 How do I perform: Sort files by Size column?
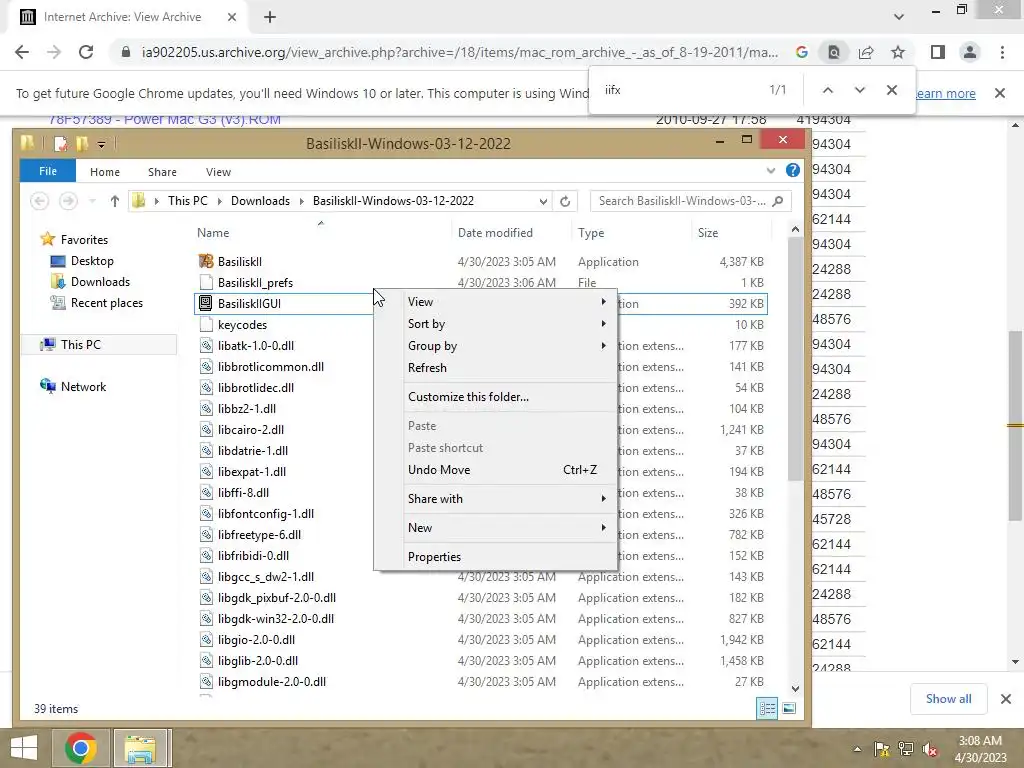tap(708, 233)
